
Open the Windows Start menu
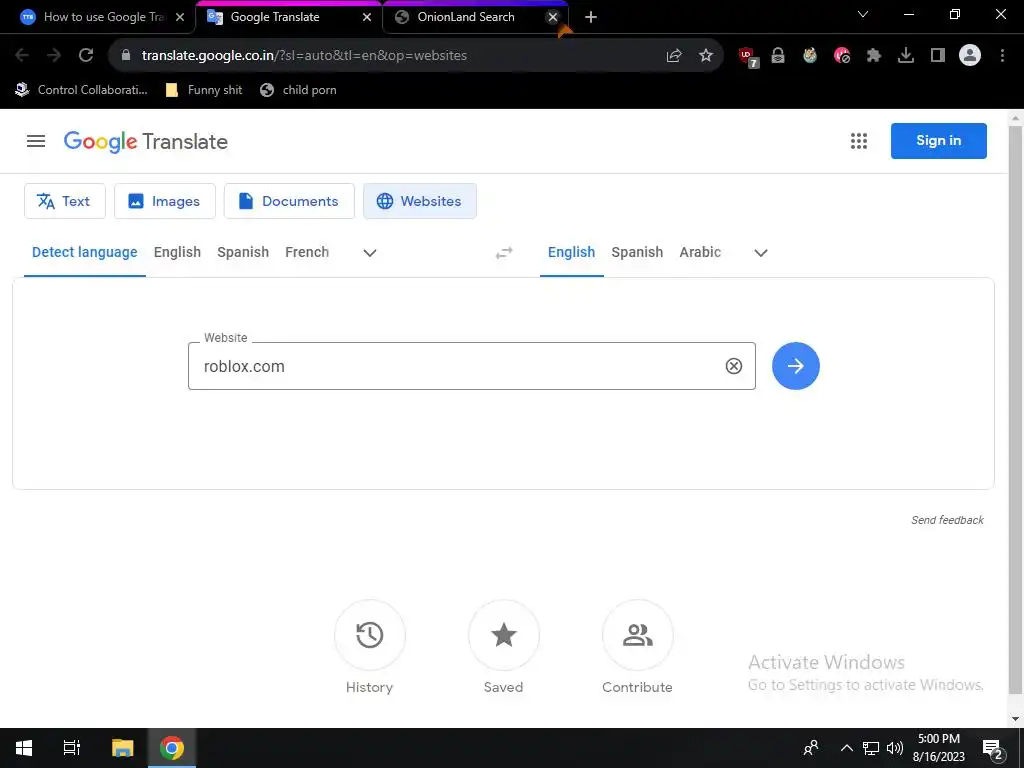point(24,748)
